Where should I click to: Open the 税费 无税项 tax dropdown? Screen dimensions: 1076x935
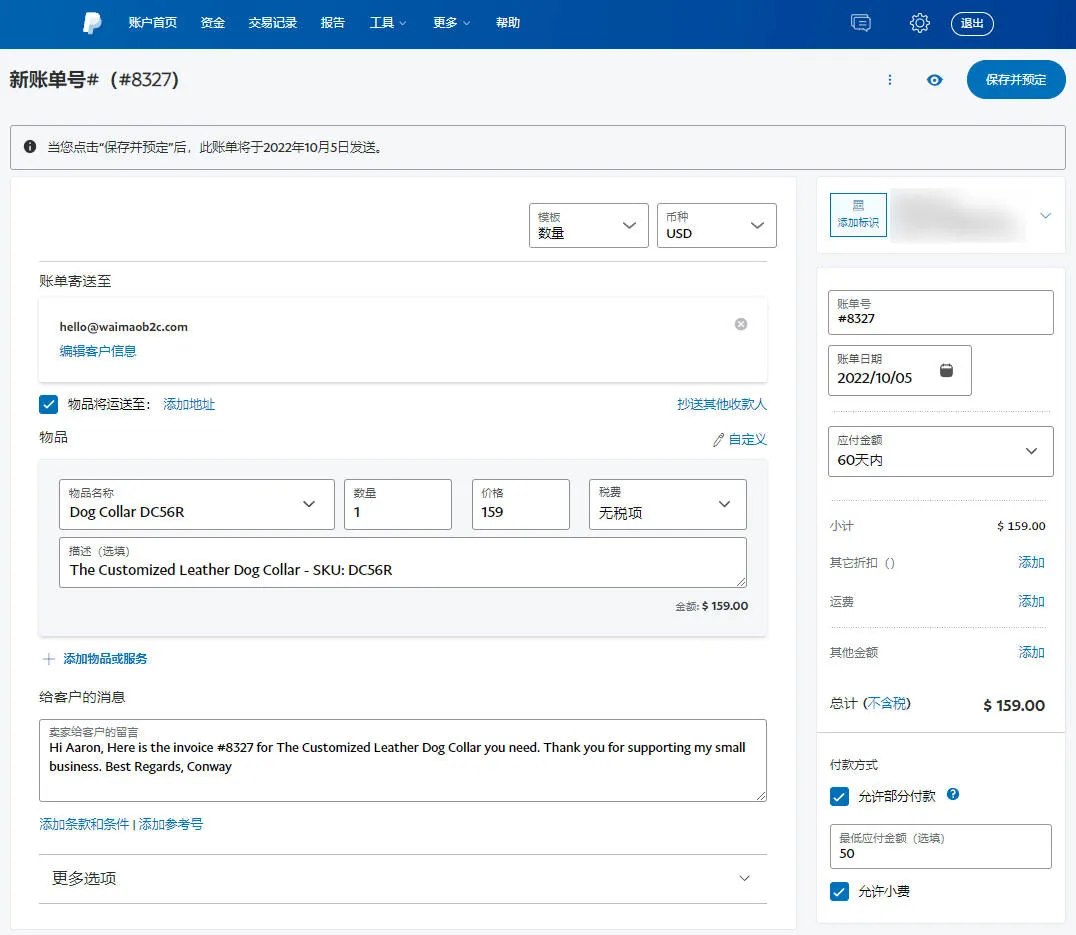click(x=668, y=504)
